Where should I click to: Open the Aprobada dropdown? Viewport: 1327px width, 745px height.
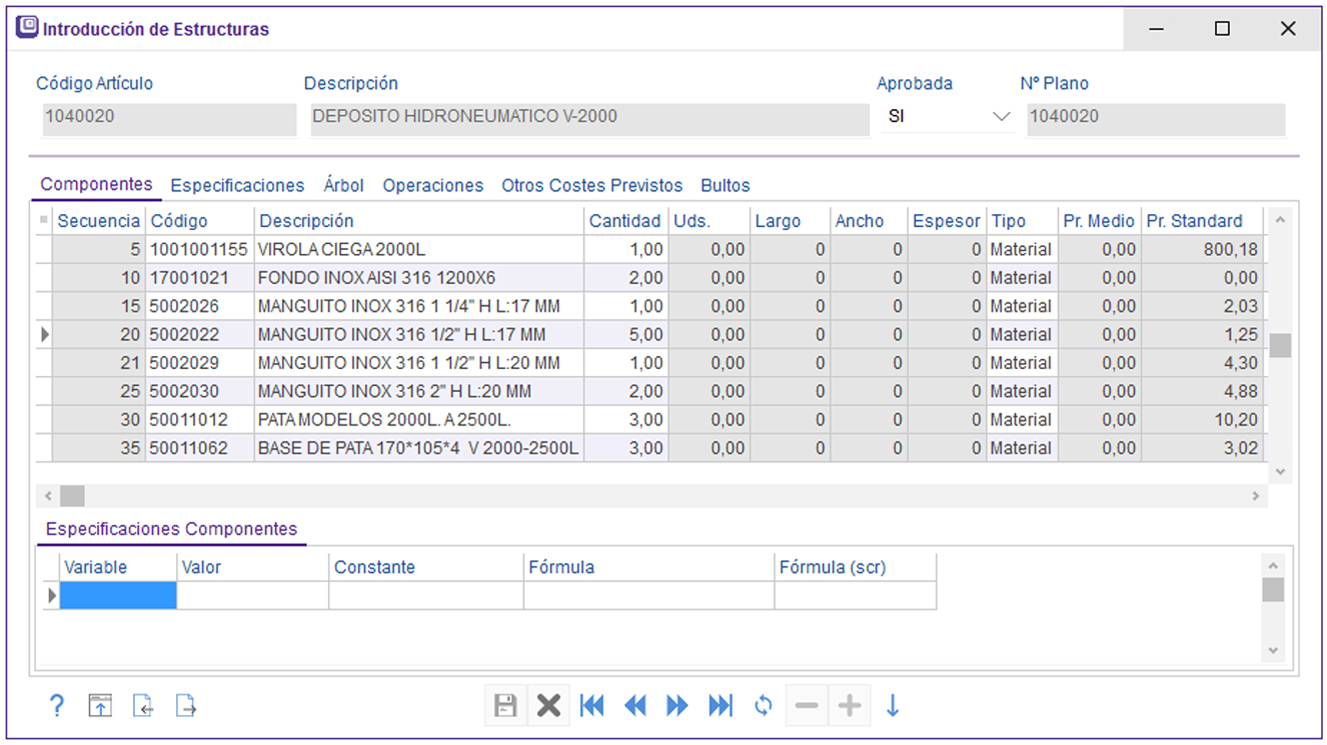coord(1001,117)
